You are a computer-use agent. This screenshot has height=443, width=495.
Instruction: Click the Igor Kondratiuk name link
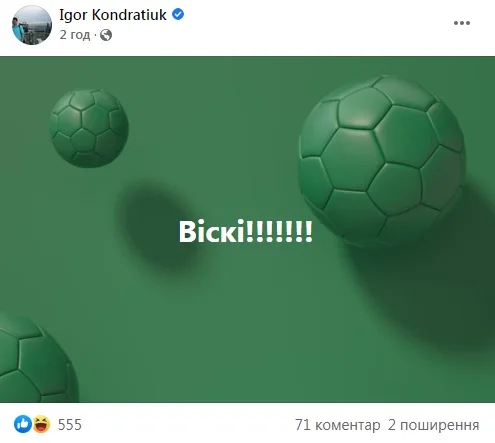click(x=113, y=15)
